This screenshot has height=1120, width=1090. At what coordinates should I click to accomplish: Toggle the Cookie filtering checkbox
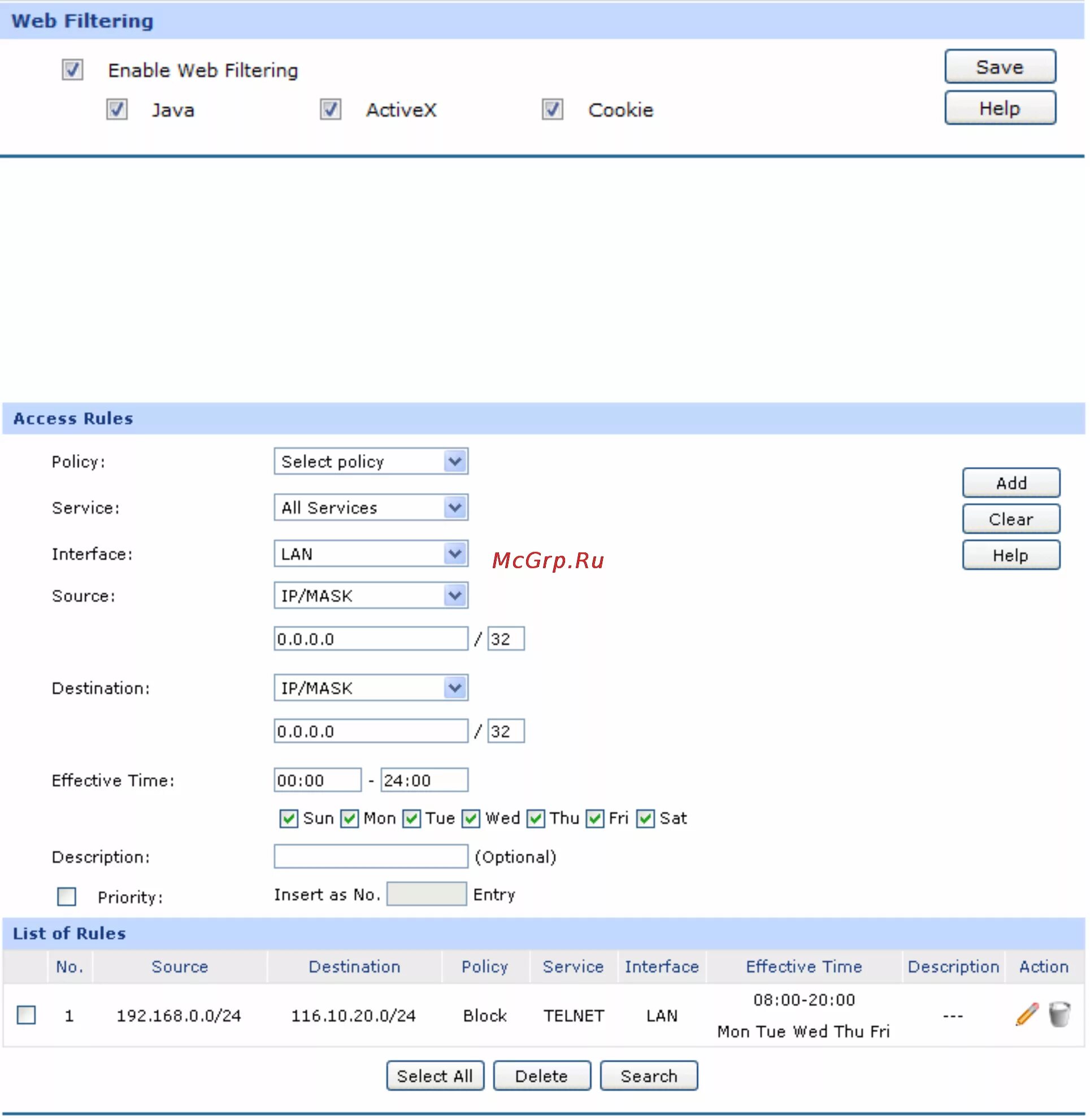click(552, 110)
